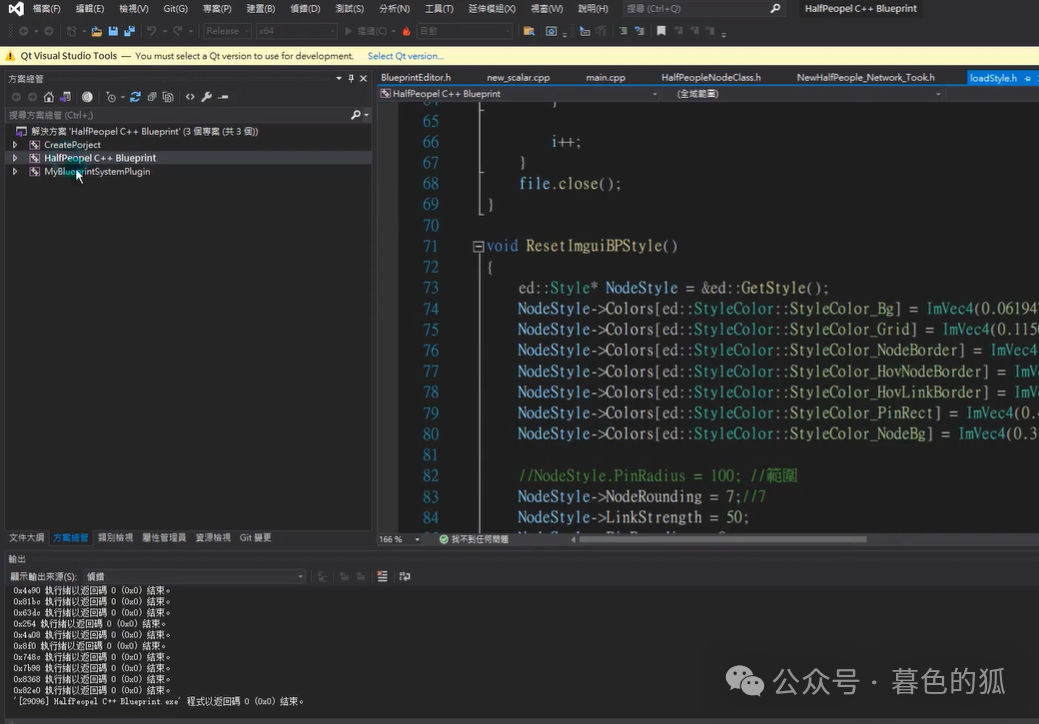Toggle word wrap in the Output panel

[x=405, y=576]
